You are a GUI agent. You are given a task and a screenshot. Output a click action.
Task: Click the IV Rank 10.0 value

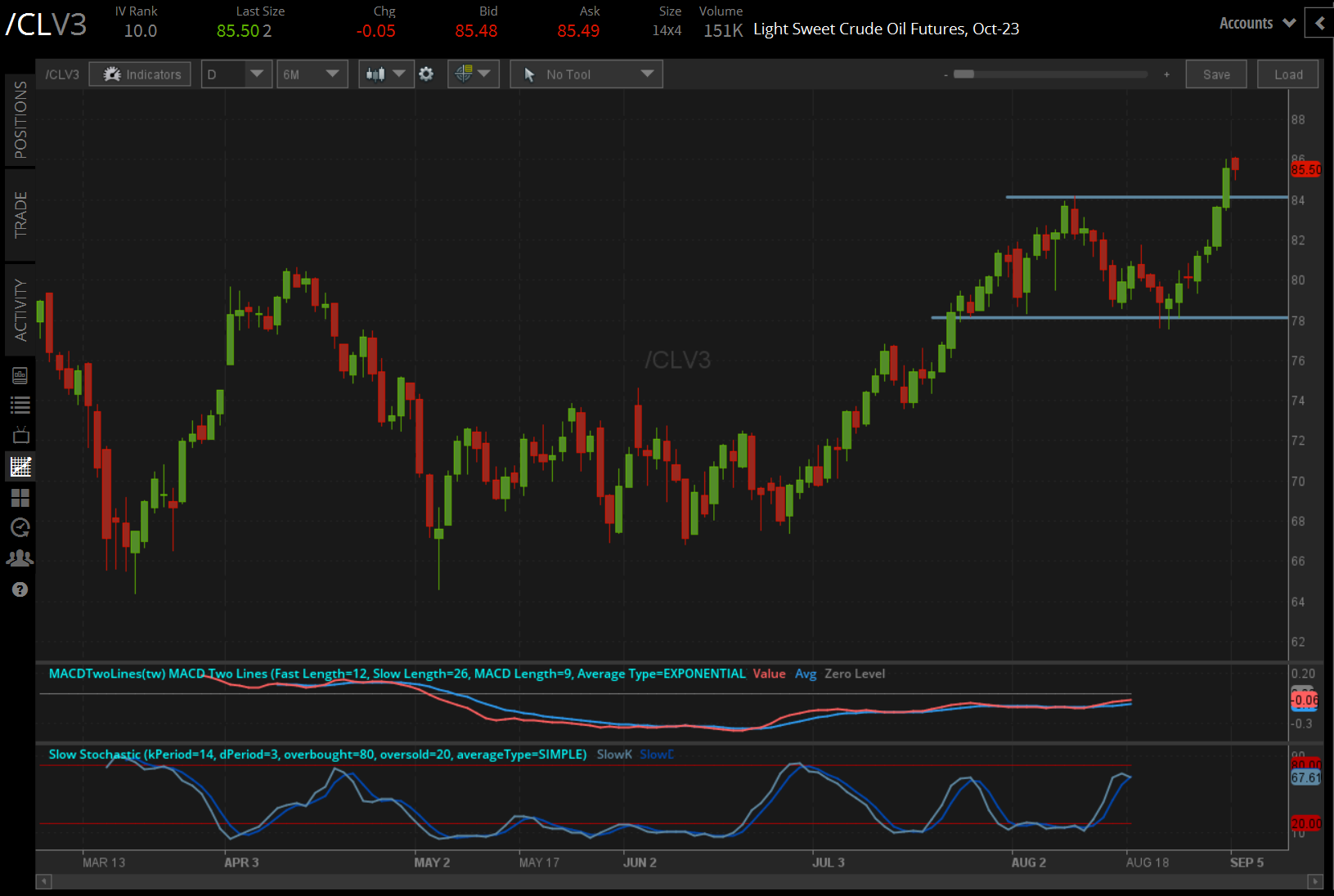click(x=141, y=31)
